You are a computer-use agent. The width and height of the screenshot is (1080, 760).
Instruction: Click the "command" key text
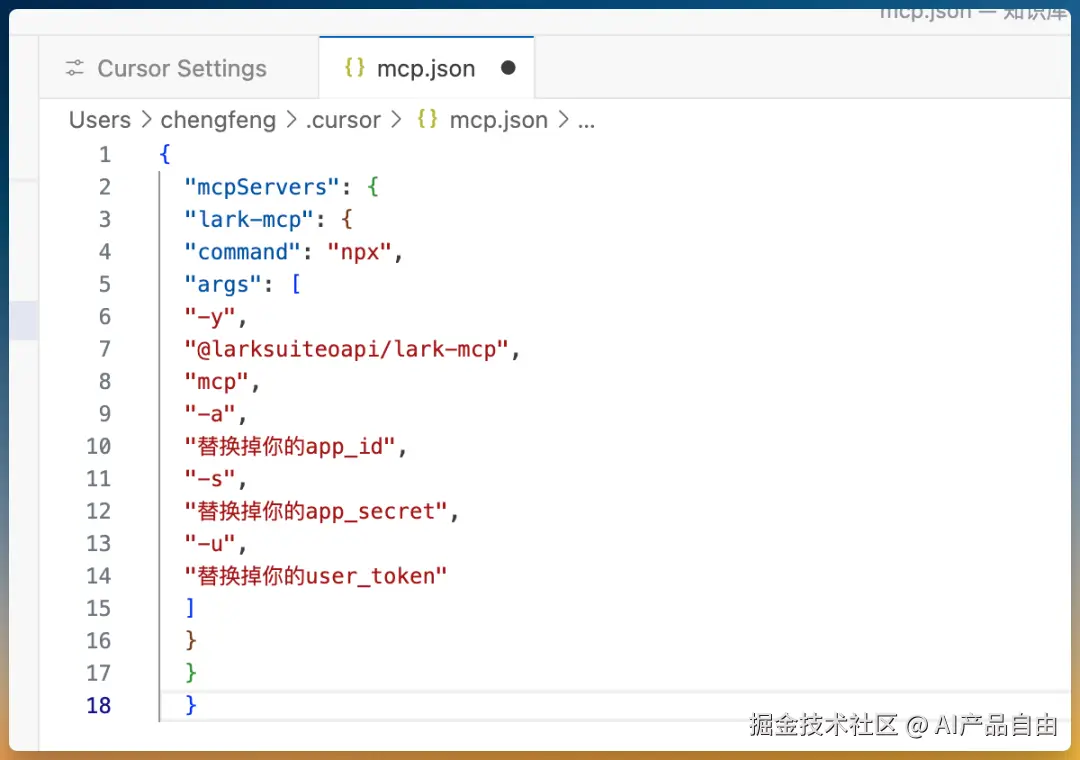[x=242, y=252]
